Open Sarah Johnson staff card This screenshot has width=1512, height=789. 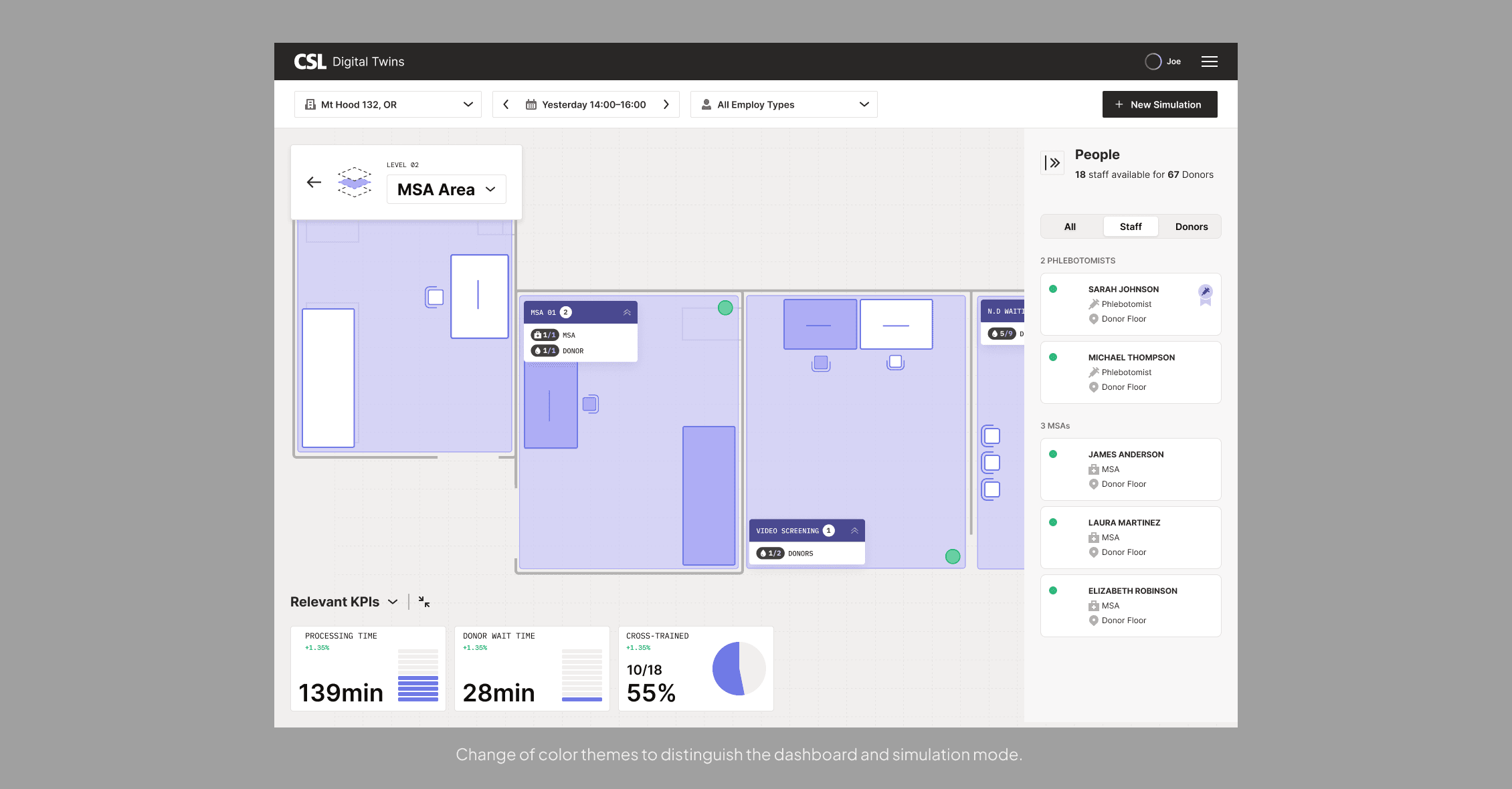point(1131,304)
